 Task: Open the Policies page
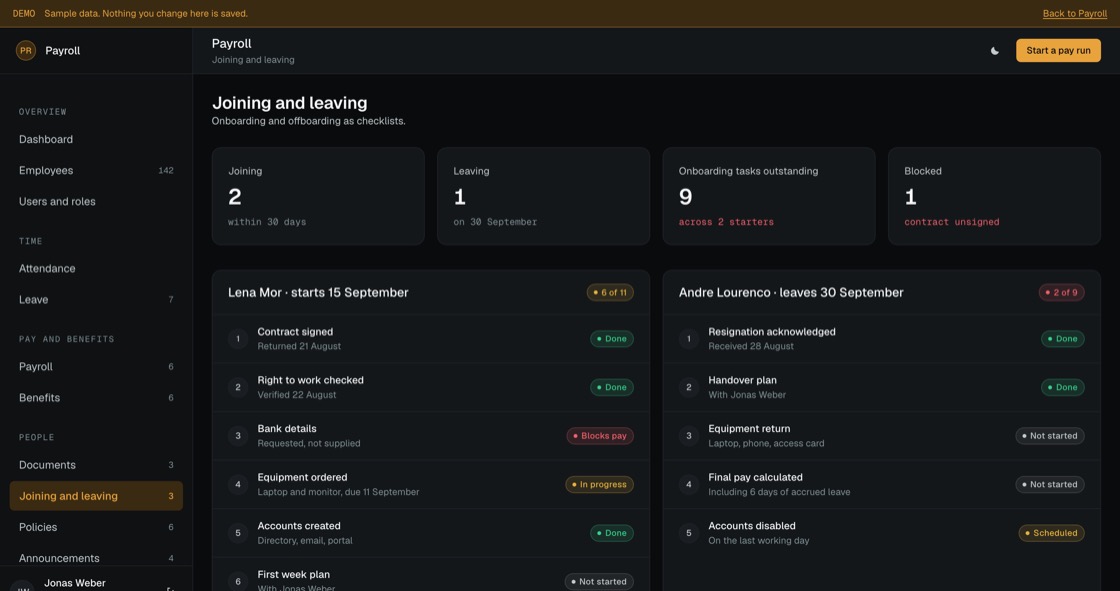click(96, 527)
